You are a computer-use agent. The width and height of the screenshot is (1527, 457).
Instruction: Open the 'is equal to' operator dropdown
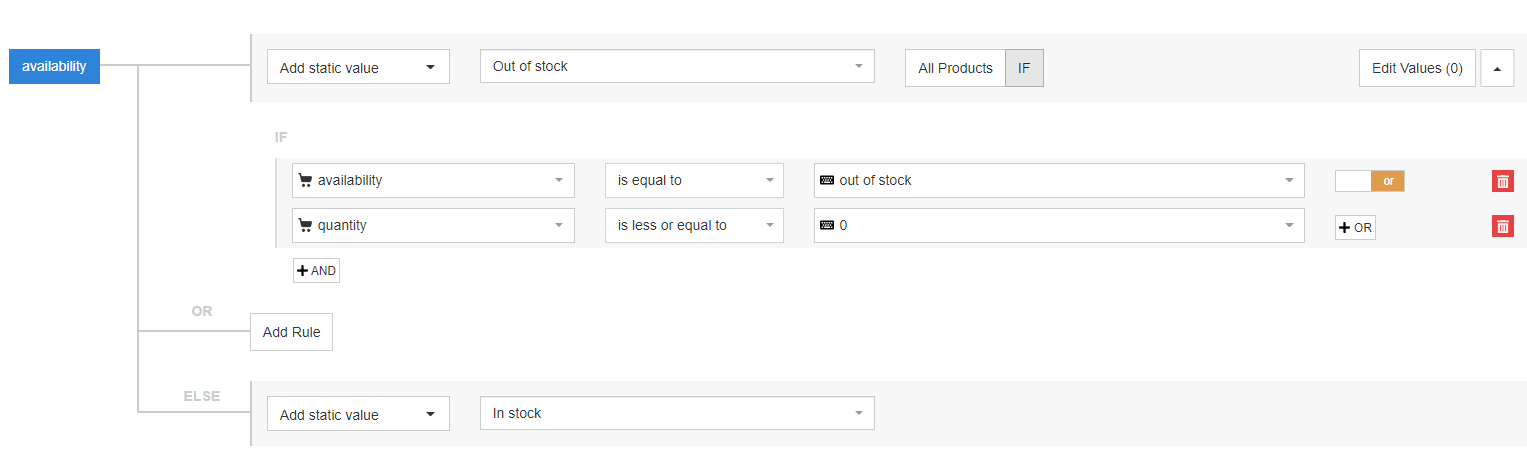pyautogui.click(x=694, y=181)
